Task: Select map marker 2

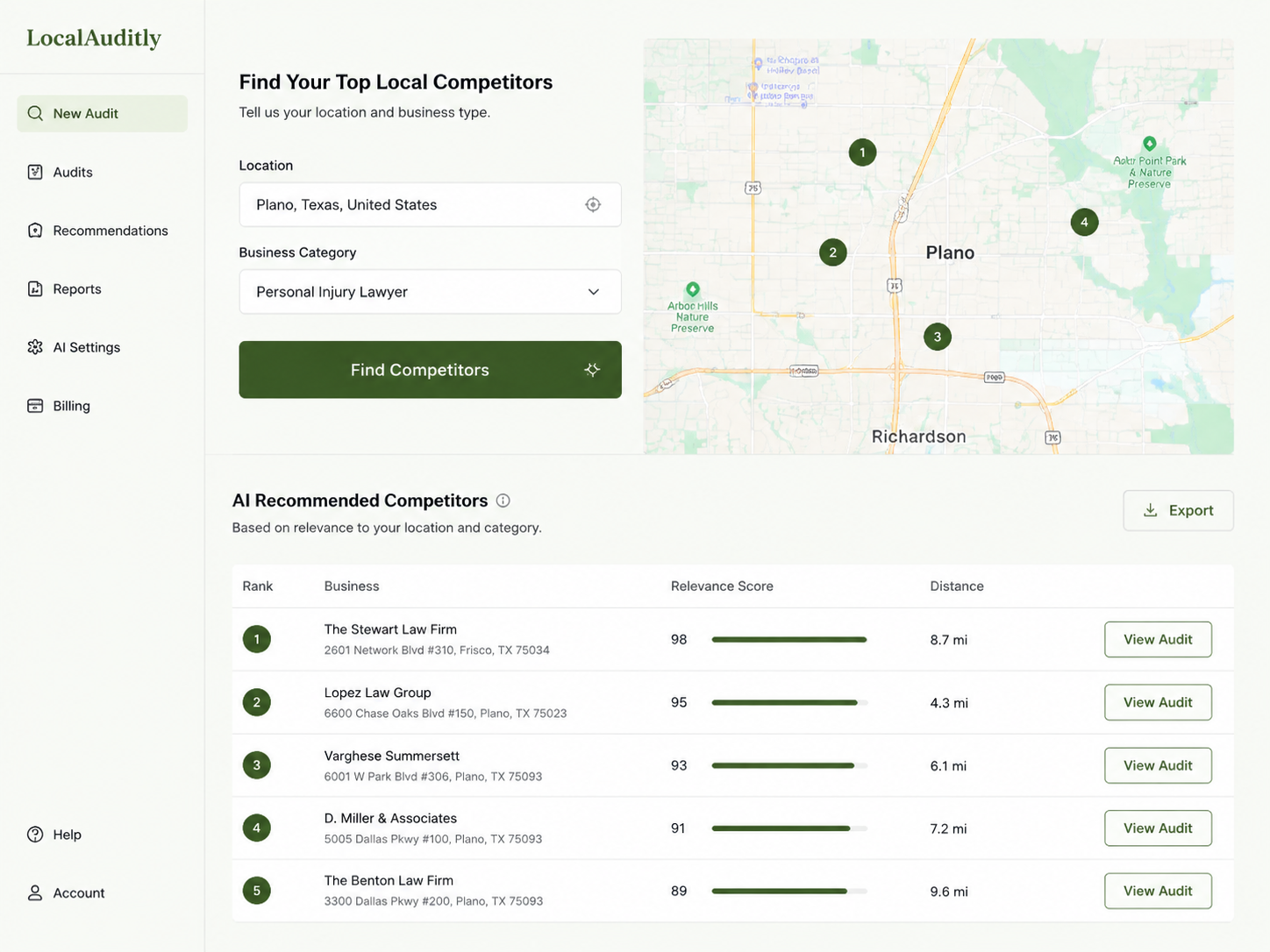Action: pos(832,253)
